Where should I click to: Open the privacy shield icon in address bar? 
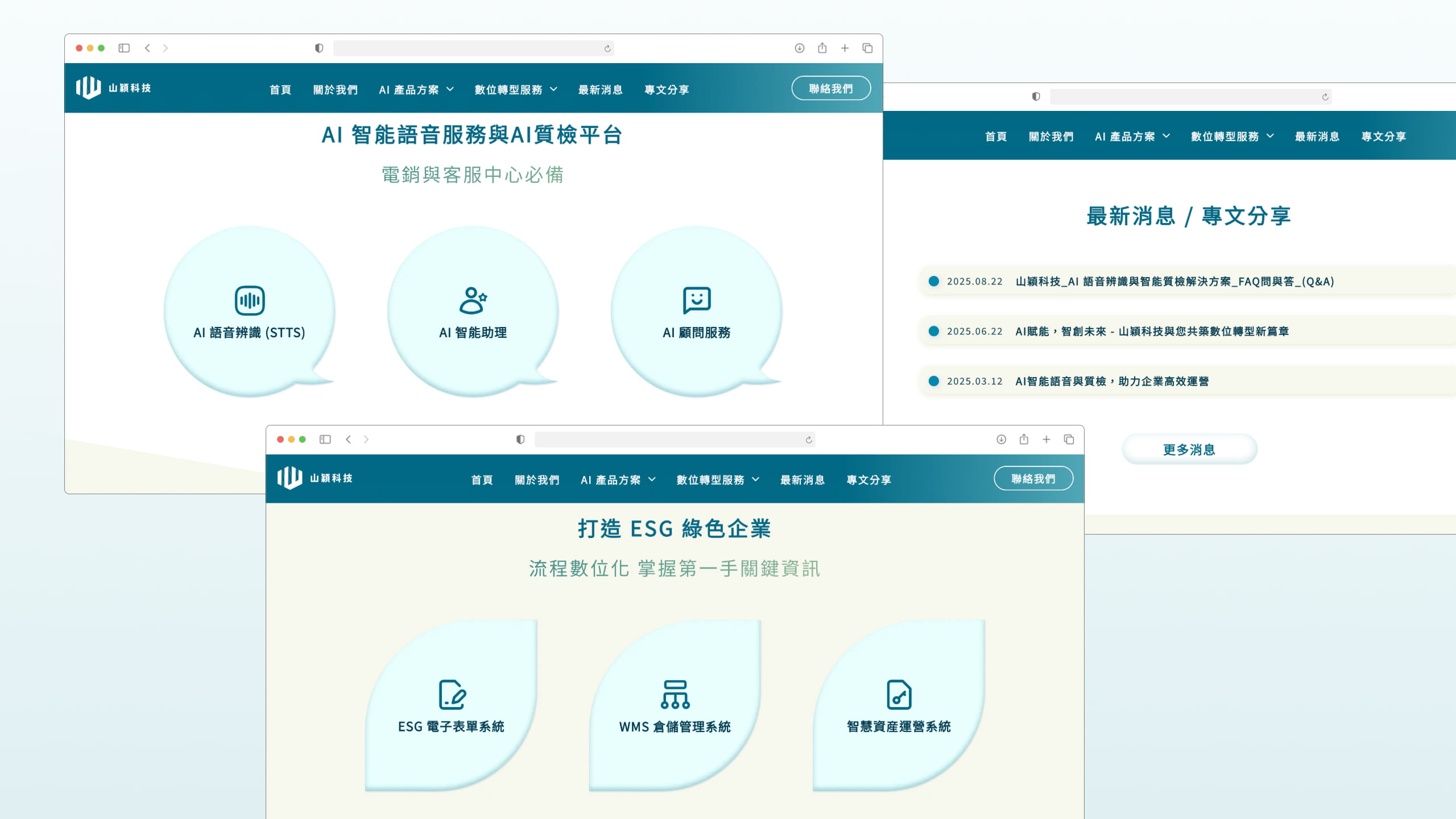tap(320, 48)
